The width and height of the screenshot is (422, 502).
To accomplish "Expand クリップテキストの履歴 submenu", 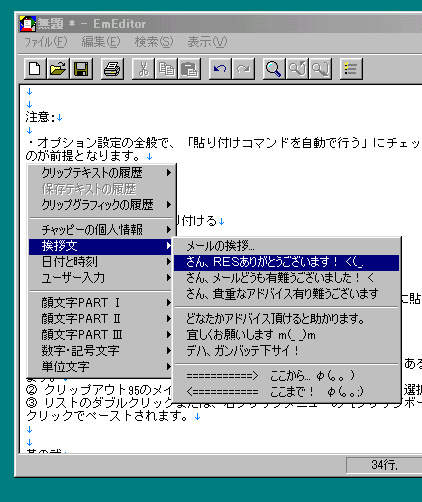I will tap(102, 173).
